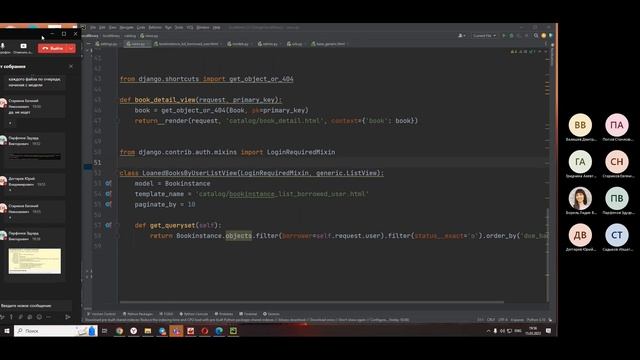Click the СН participant avatar
Screen dimensions: 640x360
[617, 162]
